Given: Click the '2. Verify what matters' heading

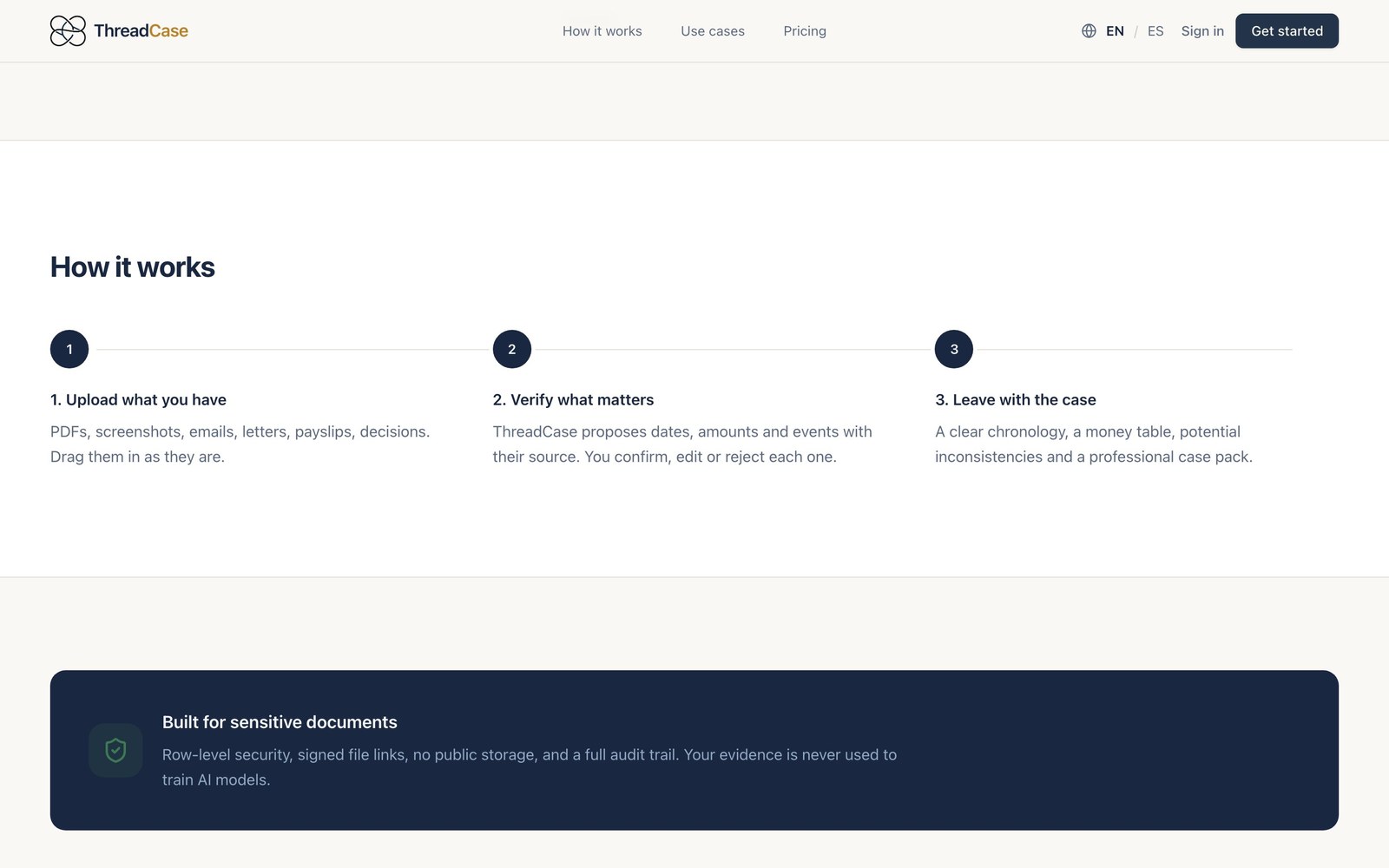Looking at the screenshot, I should click(573, 400).
